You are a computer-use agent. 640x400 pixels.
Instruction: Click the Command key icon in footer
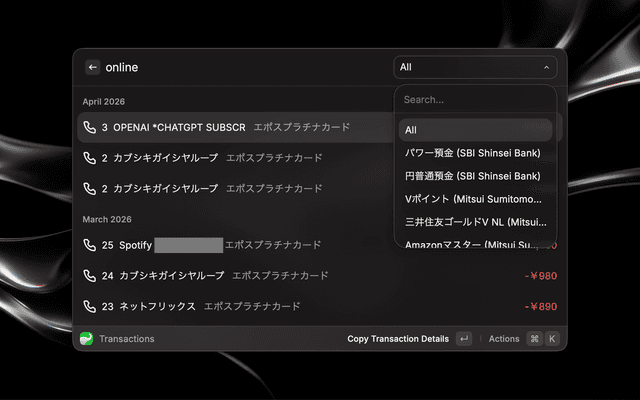pos(534,339)
